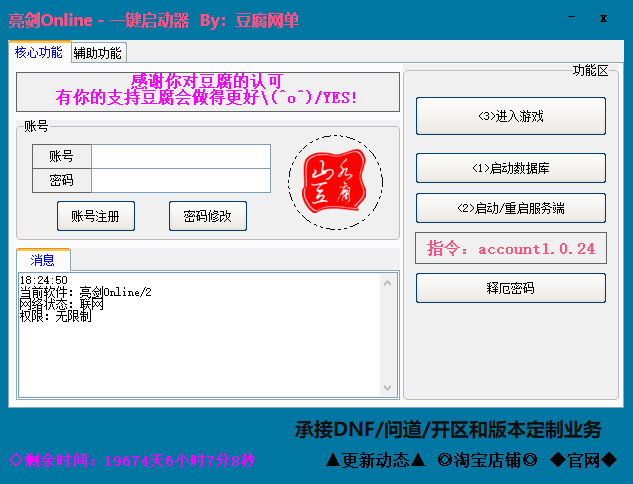Image resolution: width=633 pixels, height=484 pixels.
Task: Select the 消息 tab
Action: (43, 260)
